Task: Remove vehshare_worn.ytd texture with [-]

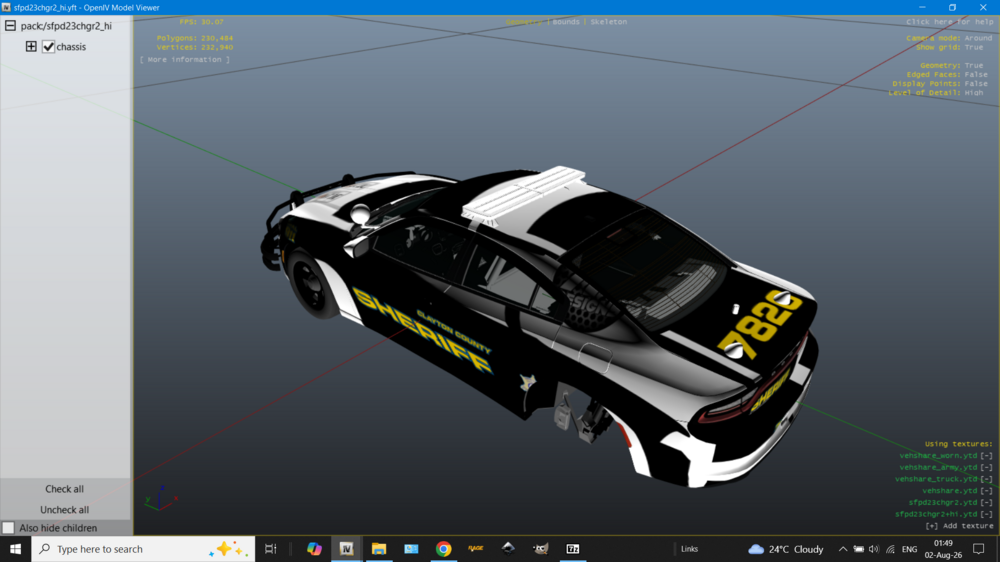Action: click(987, 455)
